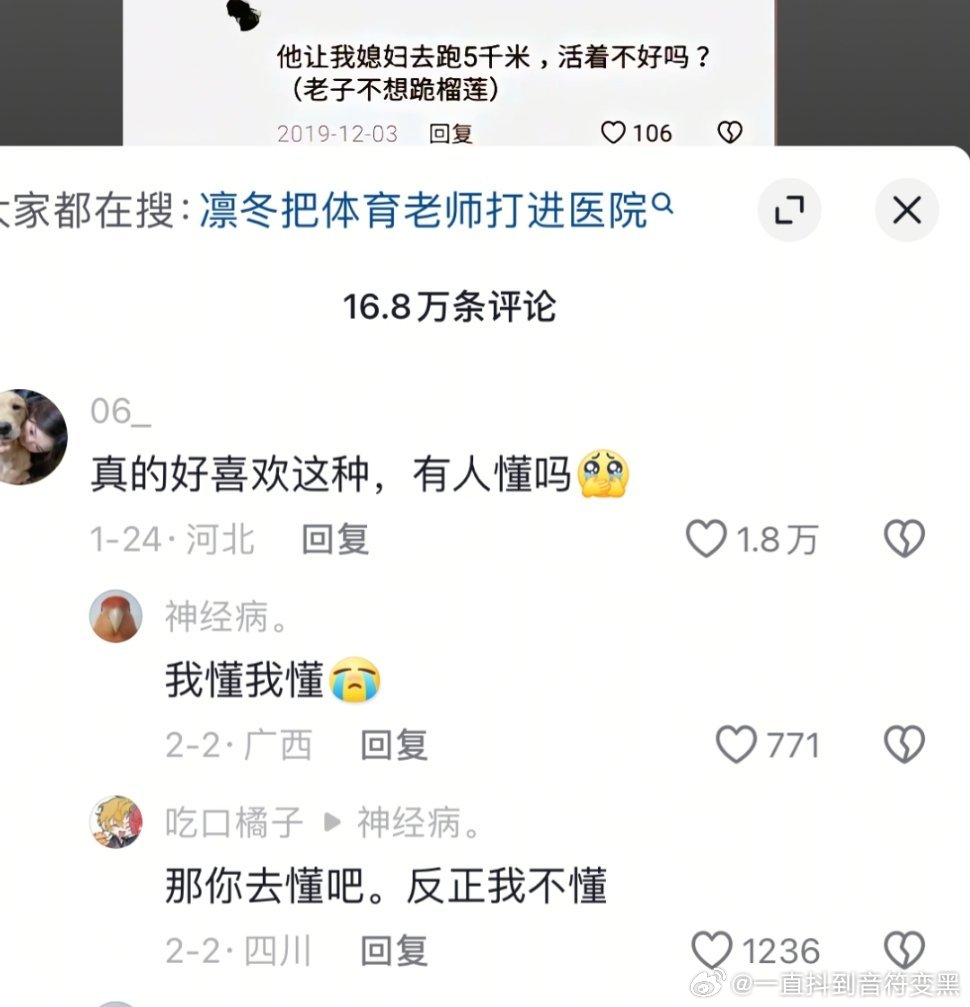
Task: Like the '我懂我懂' reply
Action: pyautogui.click(x=736, y=744)
